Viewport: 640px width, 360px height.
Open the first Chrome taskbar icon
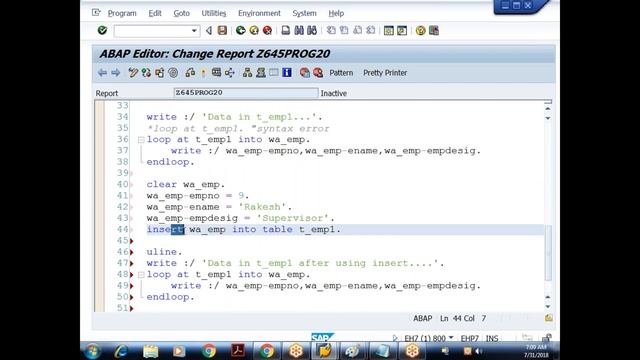[x=209, y=351]
